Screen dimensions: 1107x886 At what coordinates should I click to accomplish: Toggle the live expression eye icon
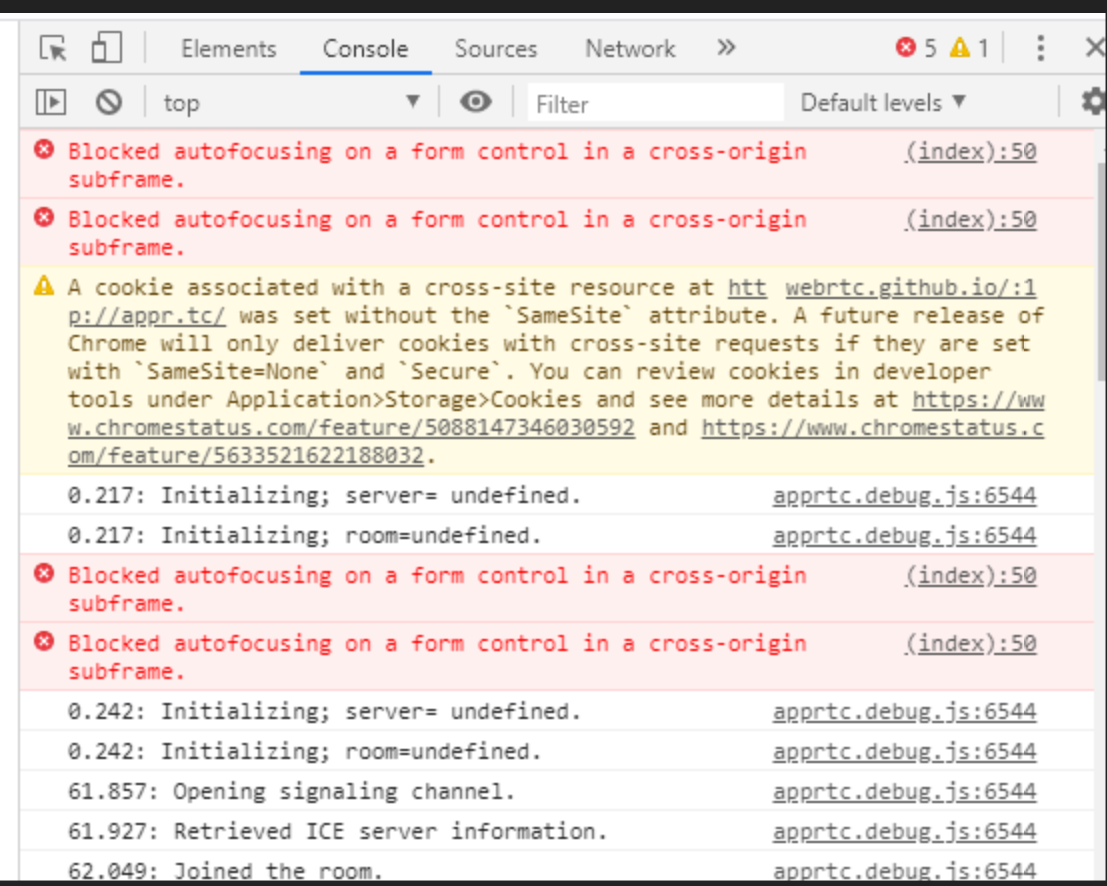point(476,102)
